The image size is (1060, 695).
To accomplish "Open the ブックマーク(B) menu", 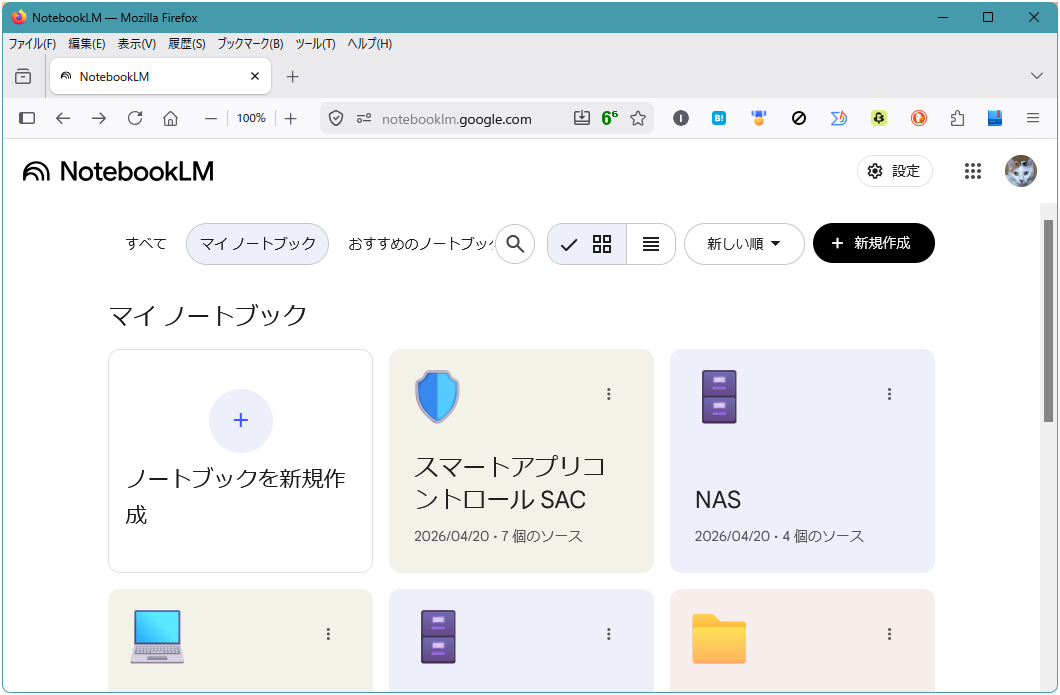I will click(250, 43).
